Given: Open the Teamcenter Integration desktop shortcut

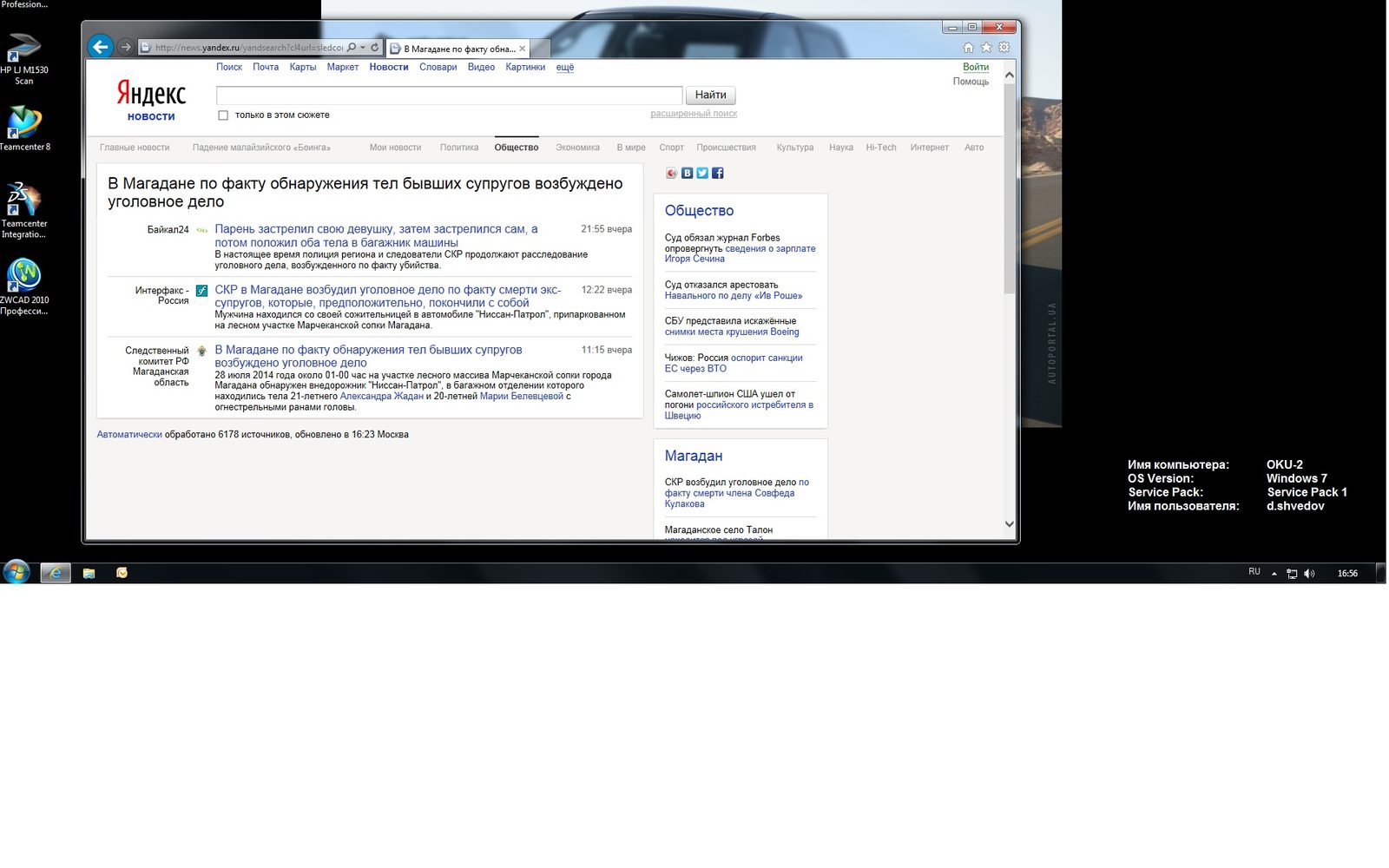Looking at the screenshot, I should coord(24,210).
